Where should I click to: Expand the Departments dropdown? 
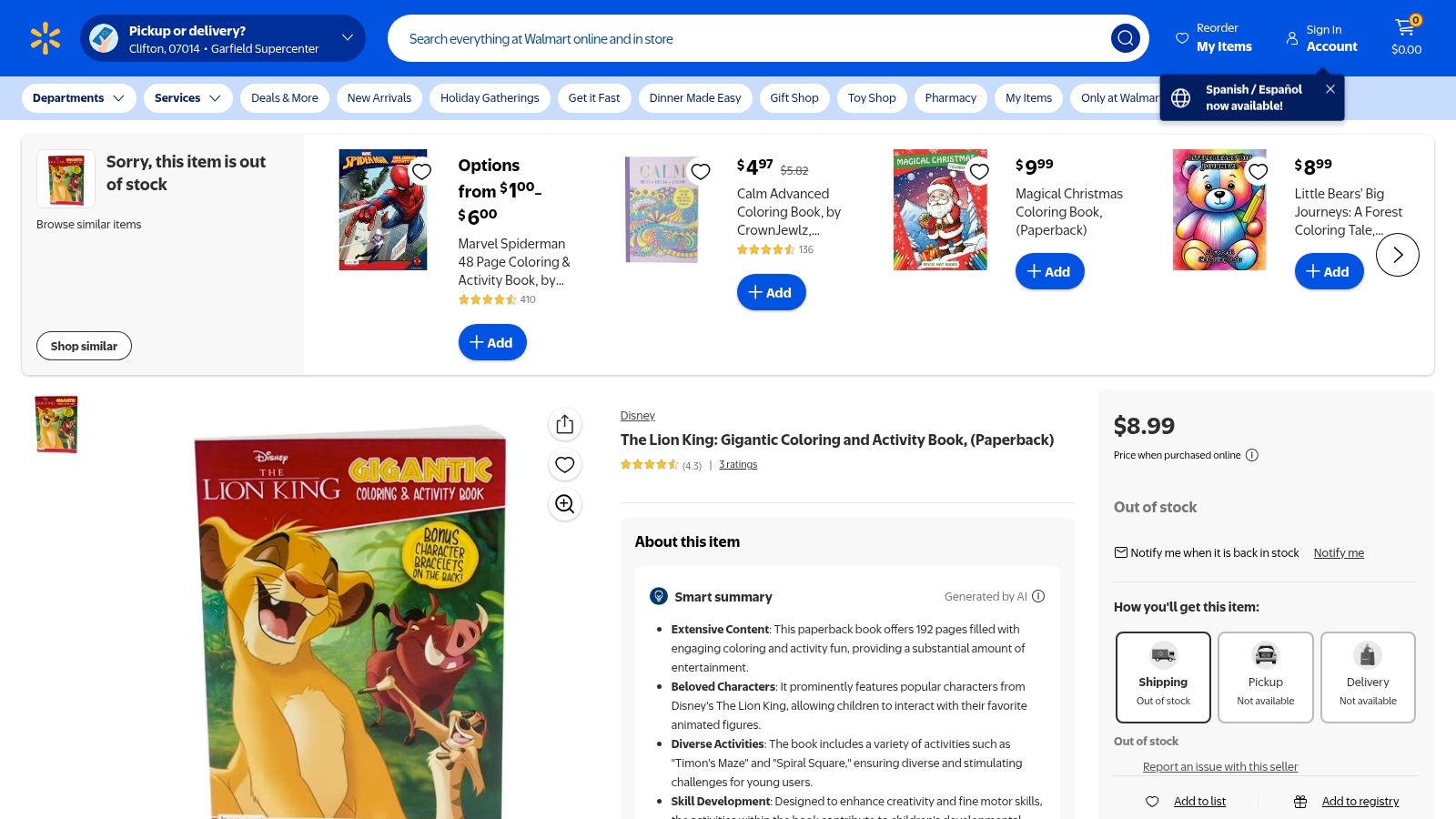(x=78, y=97)
